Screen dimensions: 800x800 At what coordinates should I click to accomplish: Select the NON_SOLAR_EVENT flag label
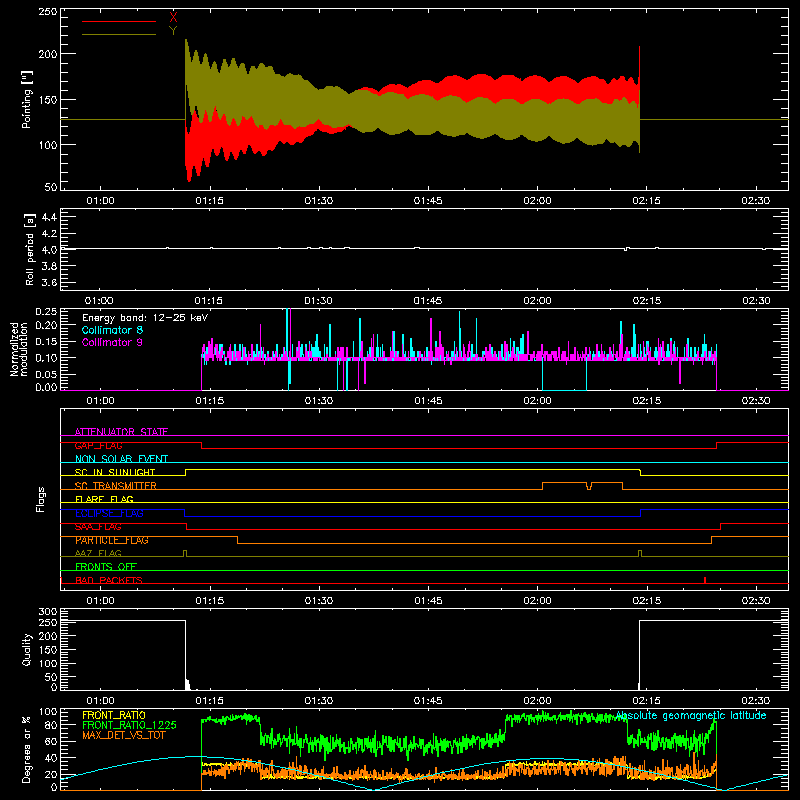(x=121, y=459)
